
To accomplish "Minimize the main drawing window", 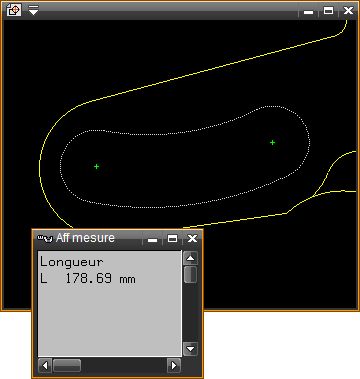I will [x=309, y=11].
